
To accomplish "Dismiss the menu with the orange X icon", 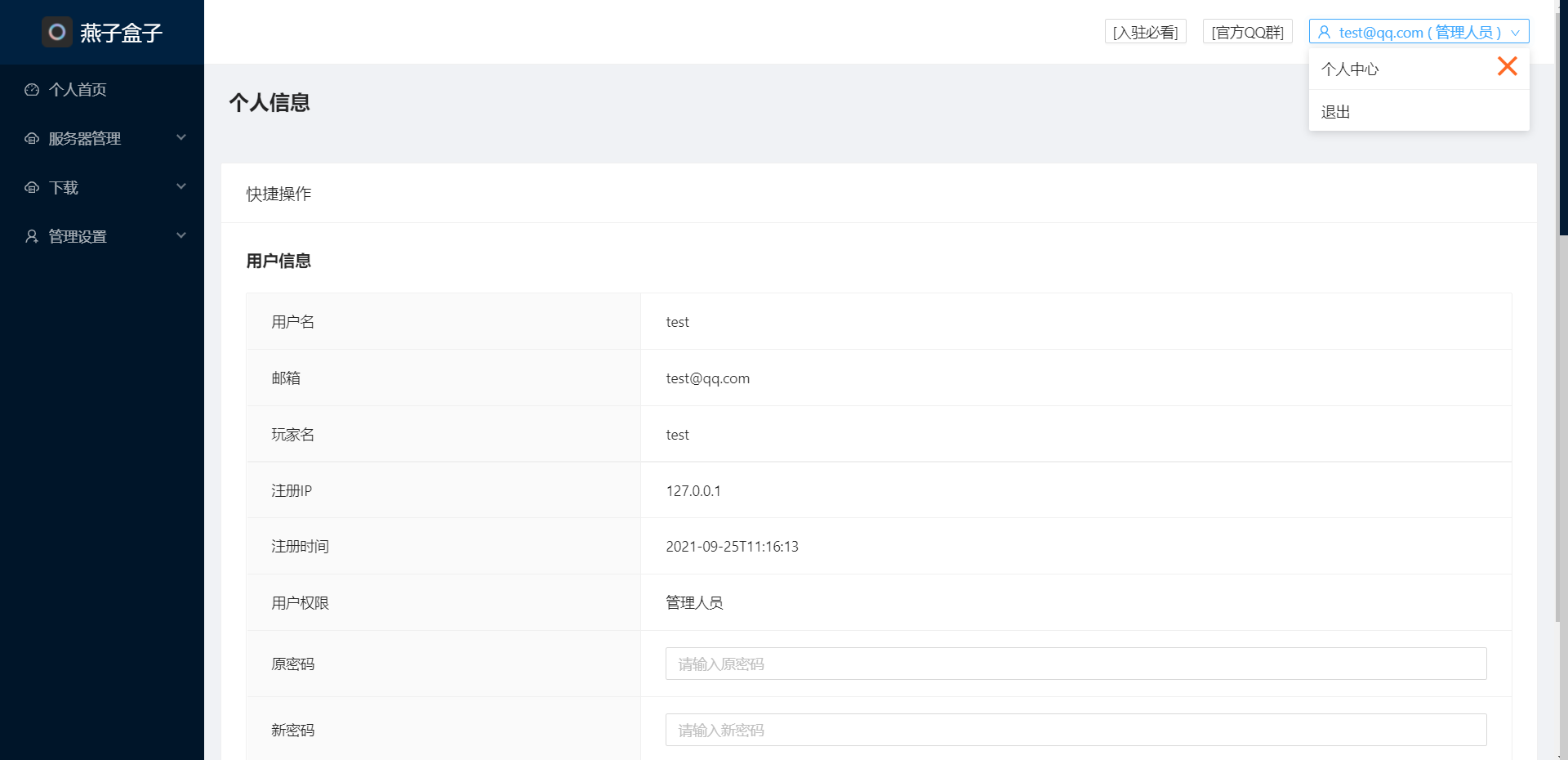I will pyautogui.click(x=1507, y=67).
